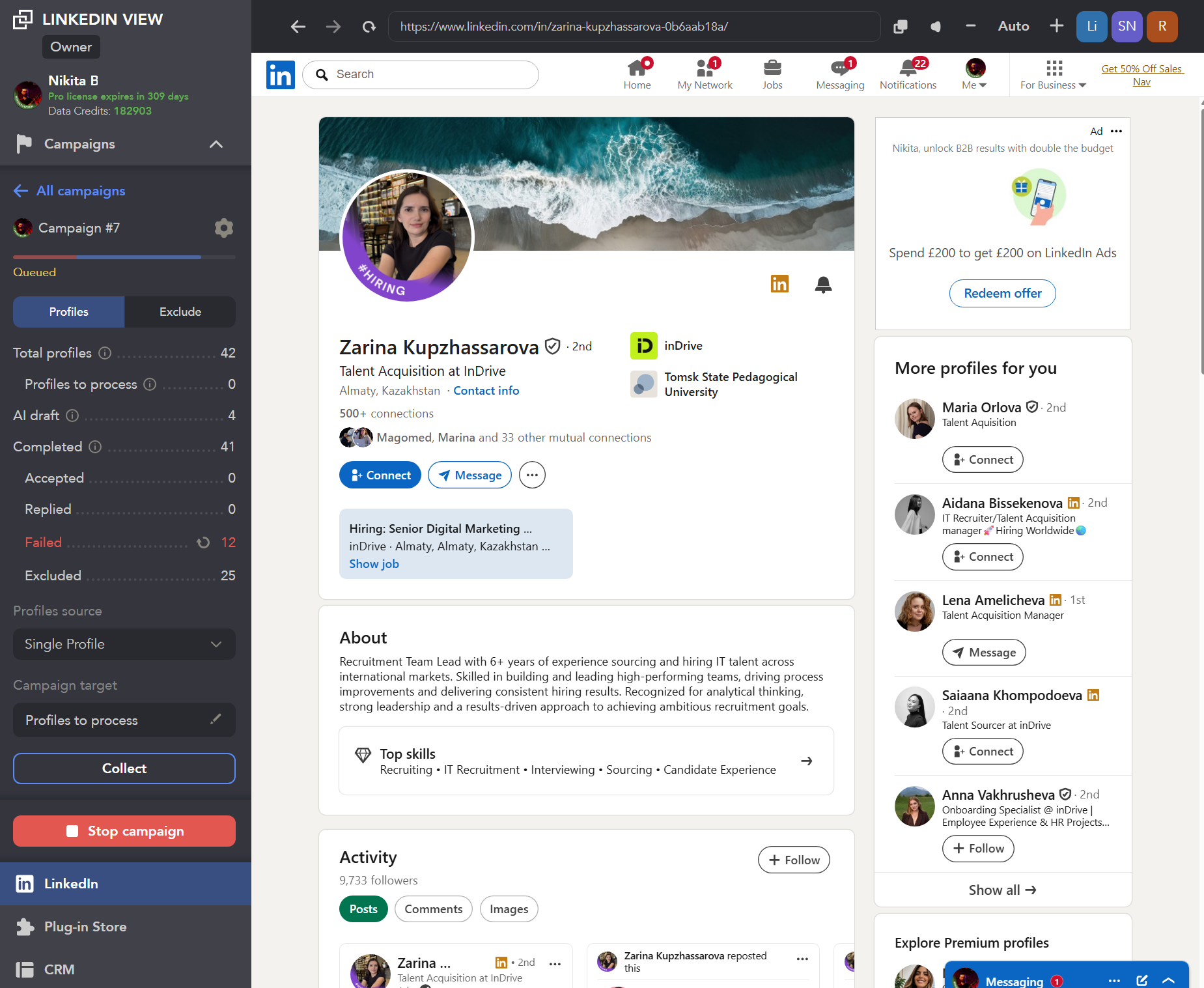Image resolution: width=1204 pixels, height=988 pixels.
Task: Click the browser URL address bar
Action: (x=634, y=27)
